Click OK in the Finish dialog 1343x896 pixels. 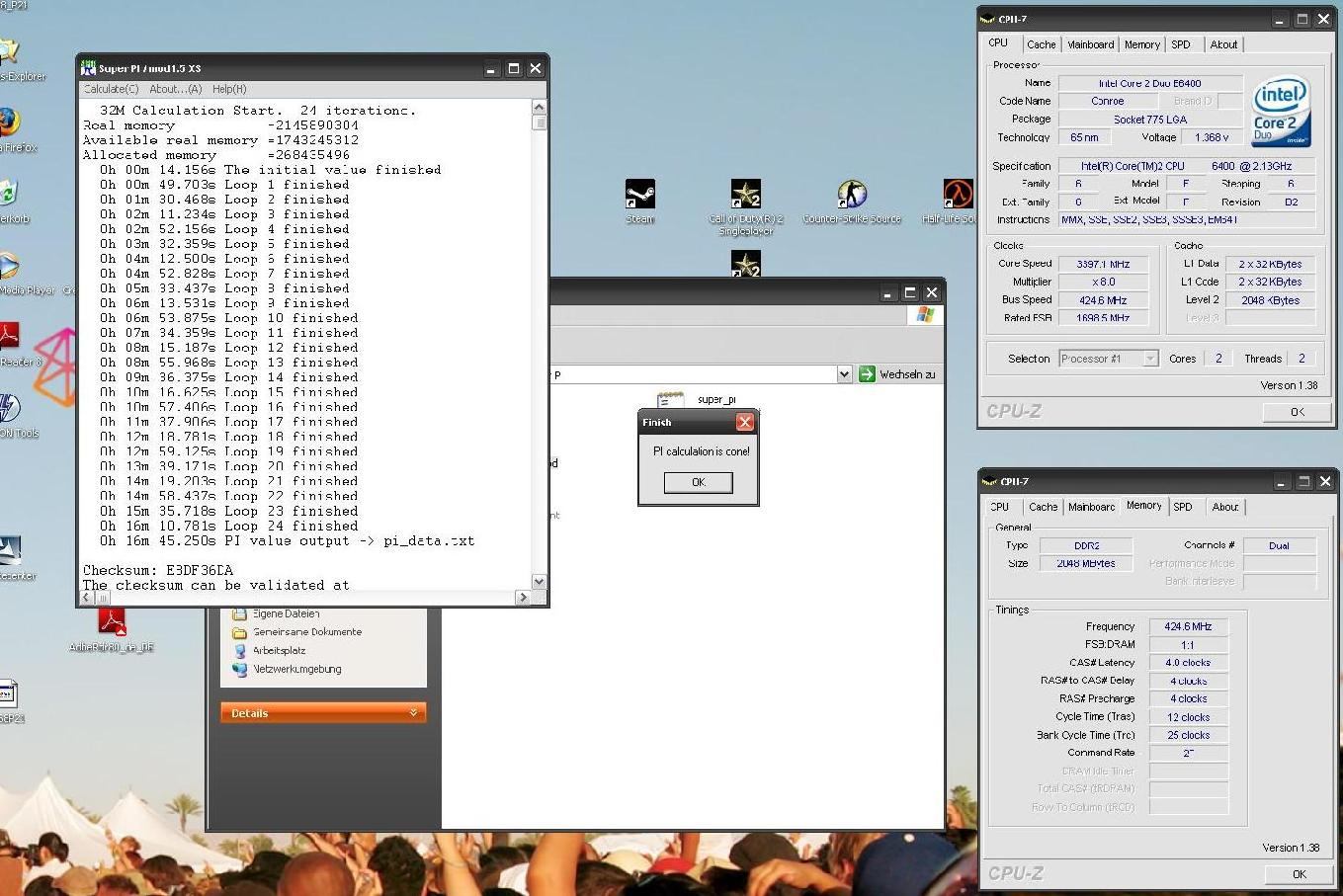699,482
